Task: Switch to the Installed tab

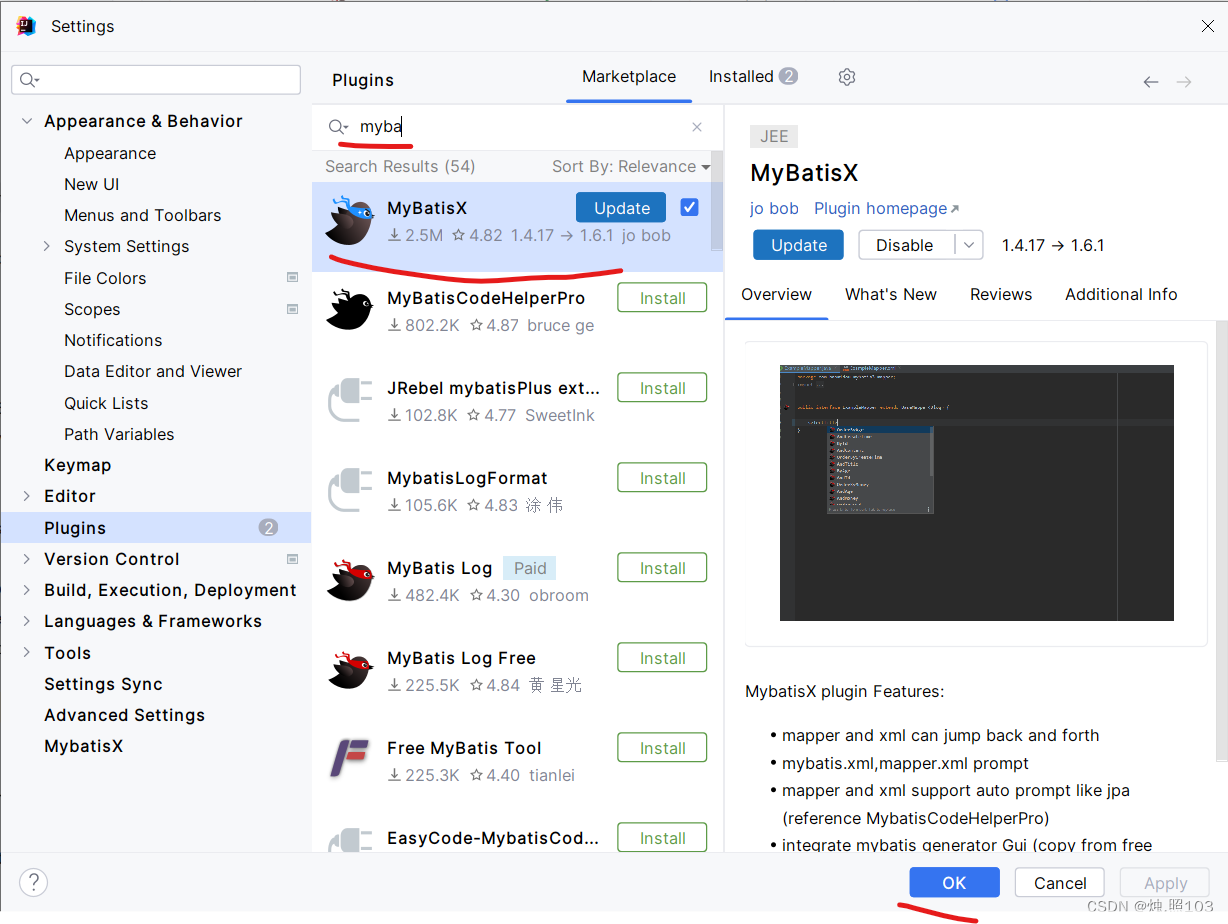Action: [x=753, y=76]
